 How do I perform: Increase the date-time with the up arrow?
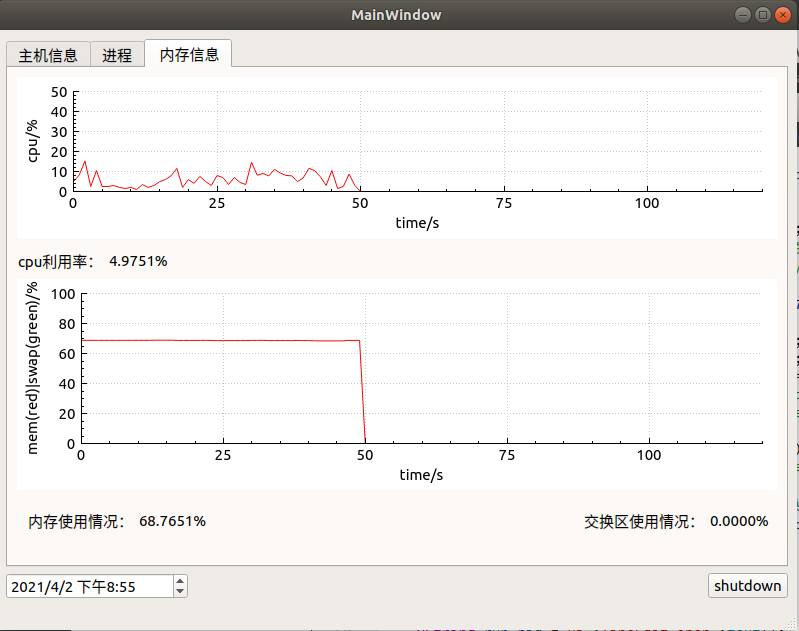click(180, 581)
